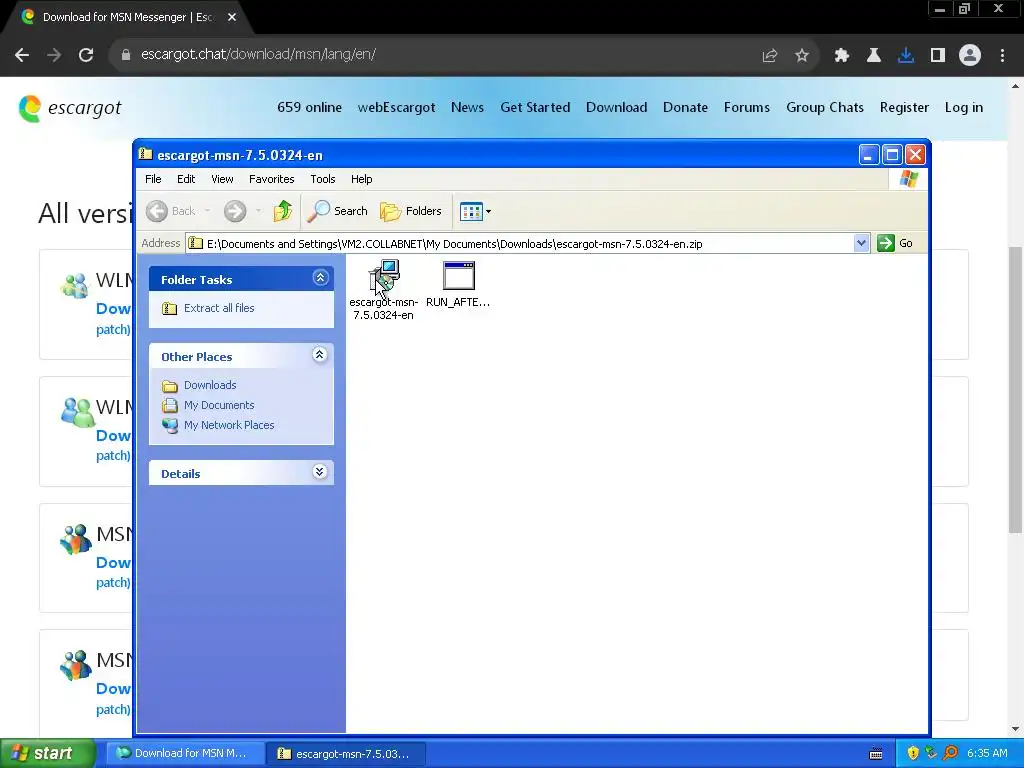Open the Help menu in Explorer
The height and width of the screenshot is (768, 1024).
pos(361,179)
